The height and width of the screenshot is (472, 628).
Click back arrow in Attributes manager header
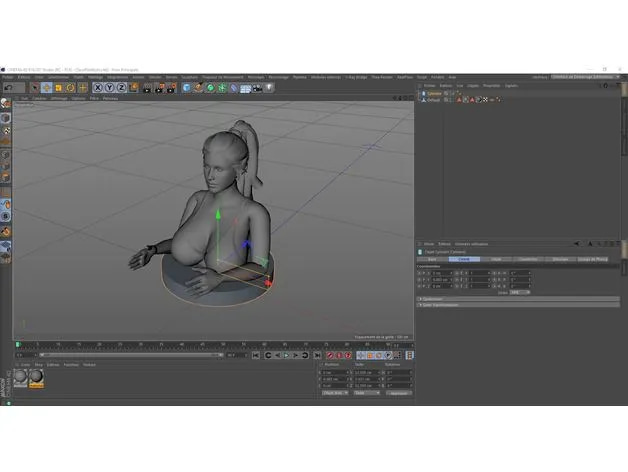tap(577, 244)
